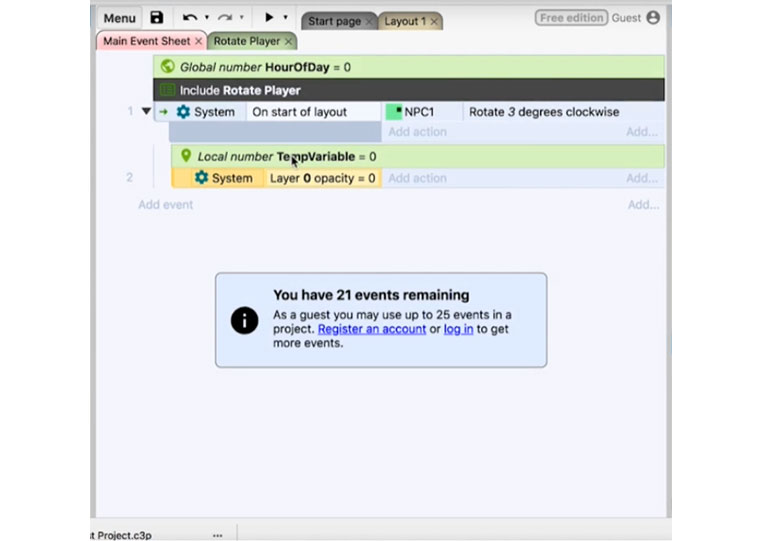Click Add... at right of event 2

642,178
